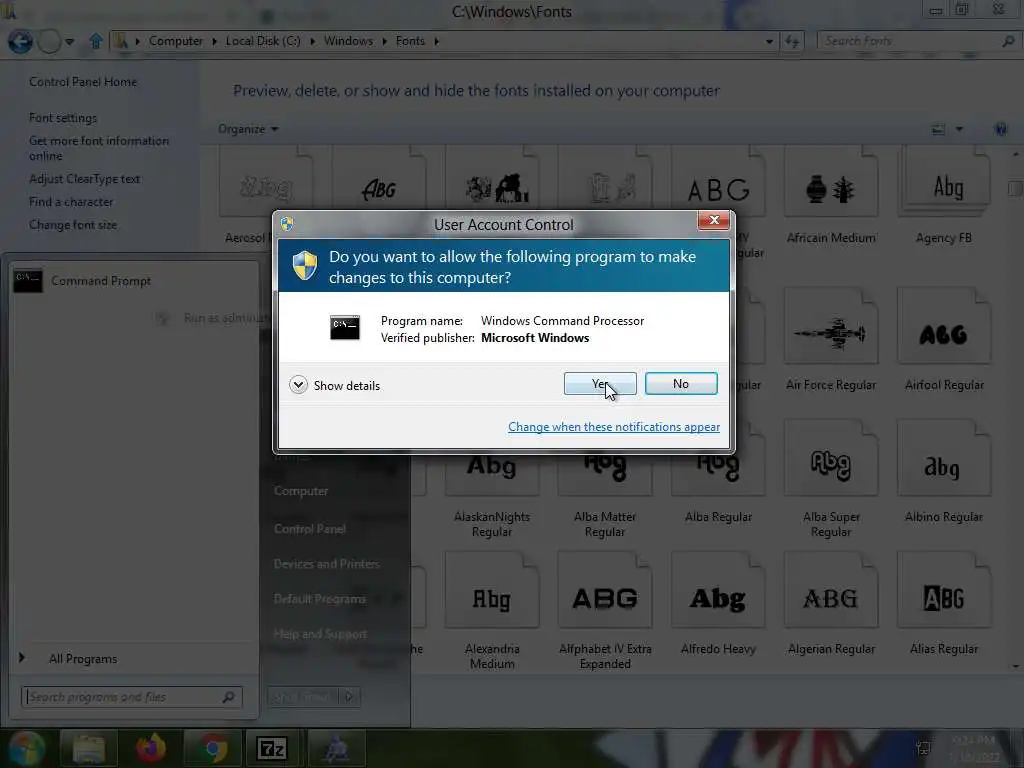Click Local Disk (C:) in the breadcrumb
The width and height of the screenshot is (1024, 768).
(x=263, y=41)
